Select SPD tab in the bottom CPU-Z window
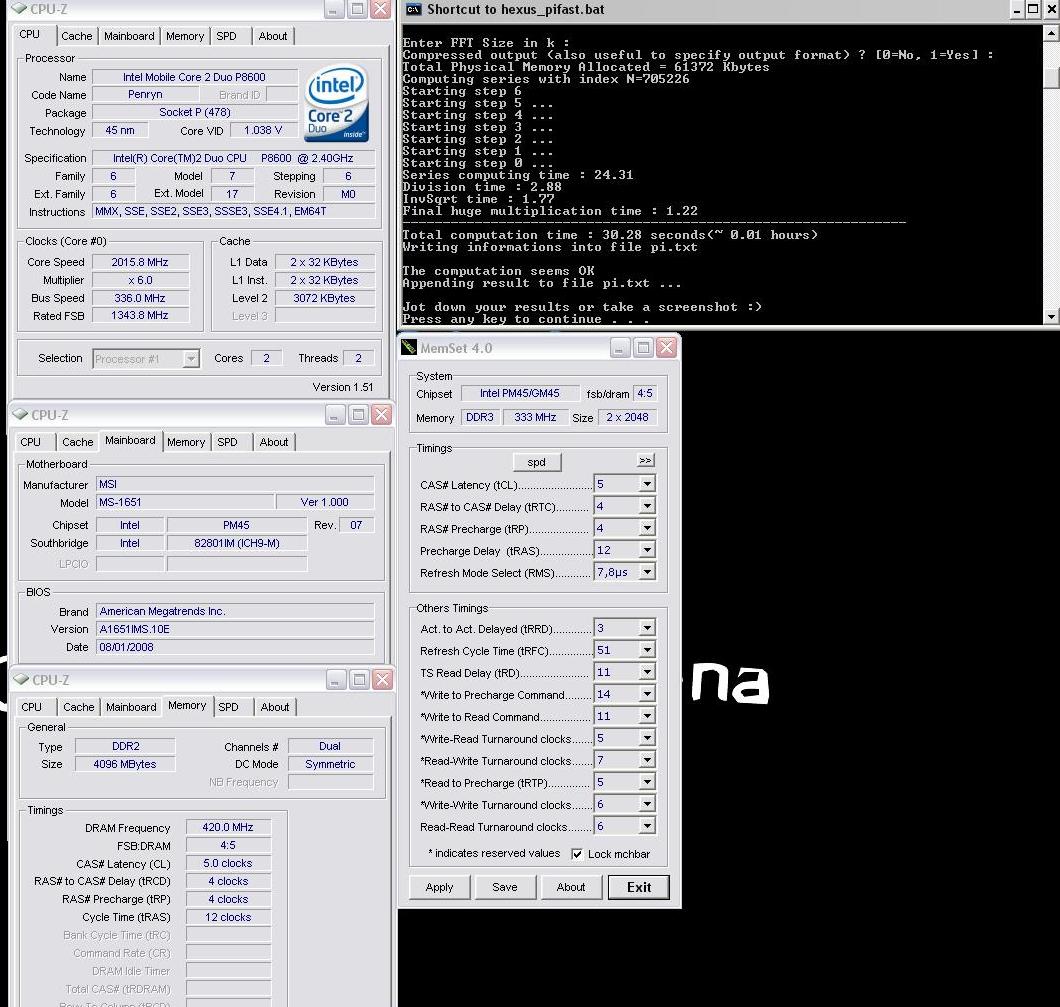 click(x=228, y=707)
